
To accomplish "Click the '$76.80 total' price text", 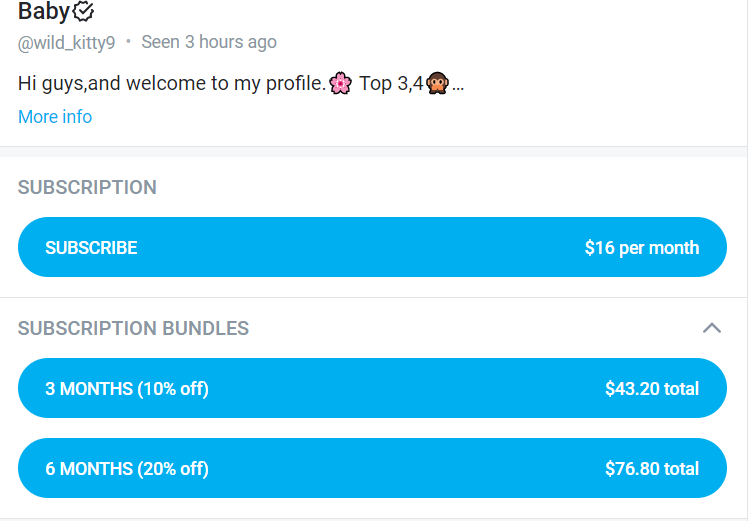I will click(x=651, y=468).
